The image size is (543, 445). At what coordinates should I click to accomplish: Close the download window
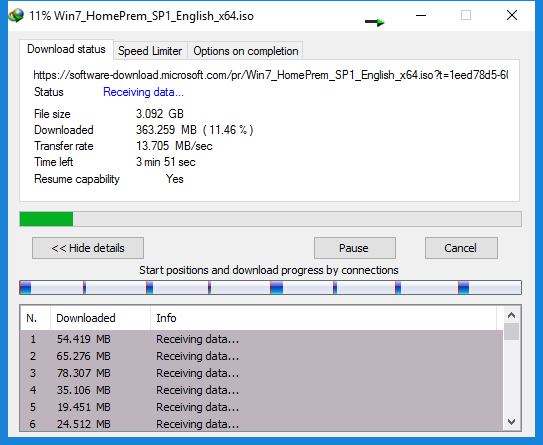click(x=512, y=15)
